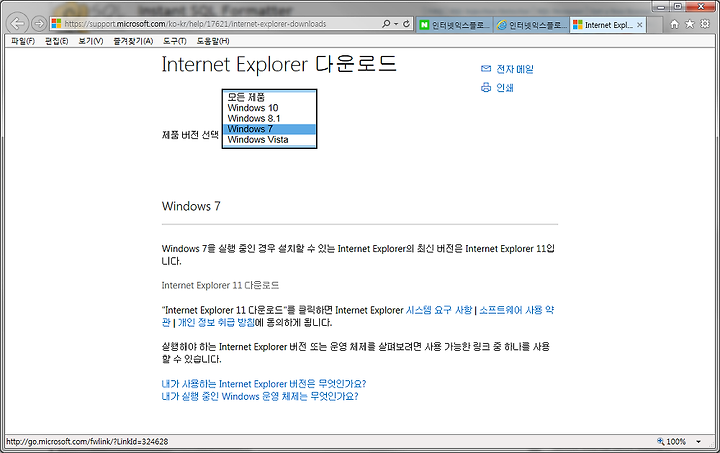Choose Windows 8.1 in the version list
The image size is (720, 453).
[x=270, y=118]
